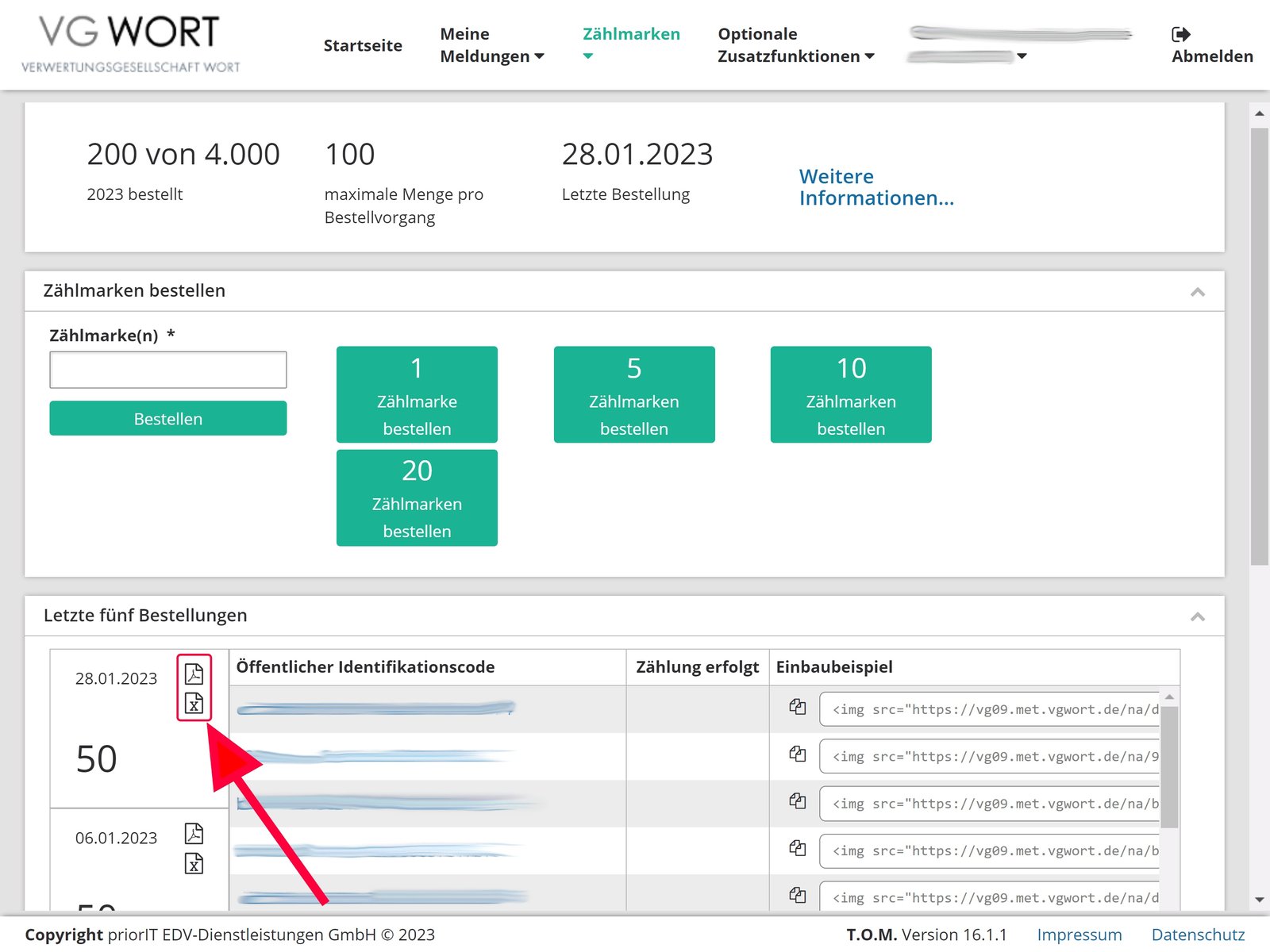Copy the first Einbaubeispiel code snippet
The image size is (1270, 952).
(798, 707)
